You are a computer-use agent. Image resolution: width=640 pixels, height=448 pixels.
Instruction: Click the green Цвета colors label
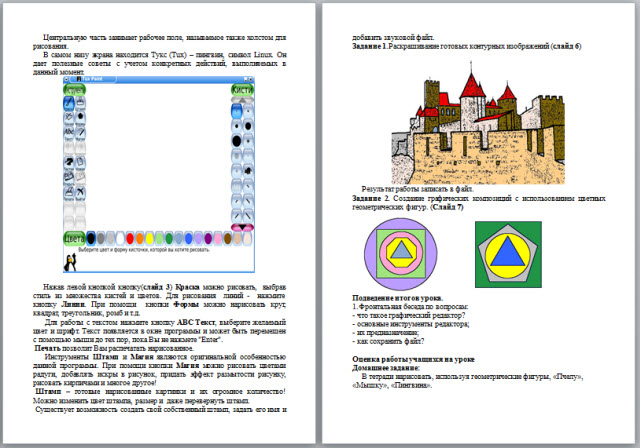[74, 240]
